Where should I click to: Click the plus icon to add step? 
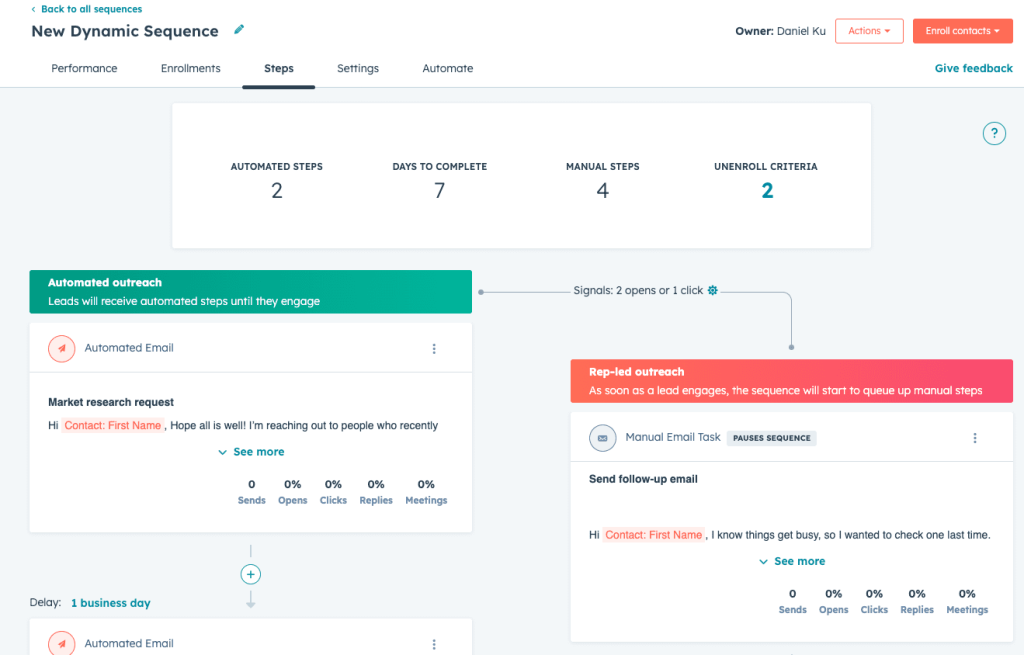click(250, 574)
